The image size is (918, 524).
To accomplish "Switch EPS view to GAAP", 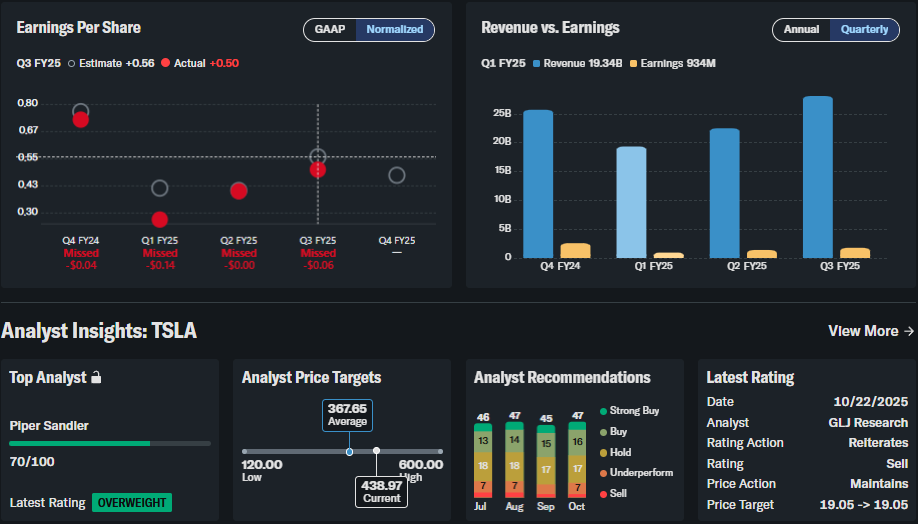I will [x=330, y=30].
